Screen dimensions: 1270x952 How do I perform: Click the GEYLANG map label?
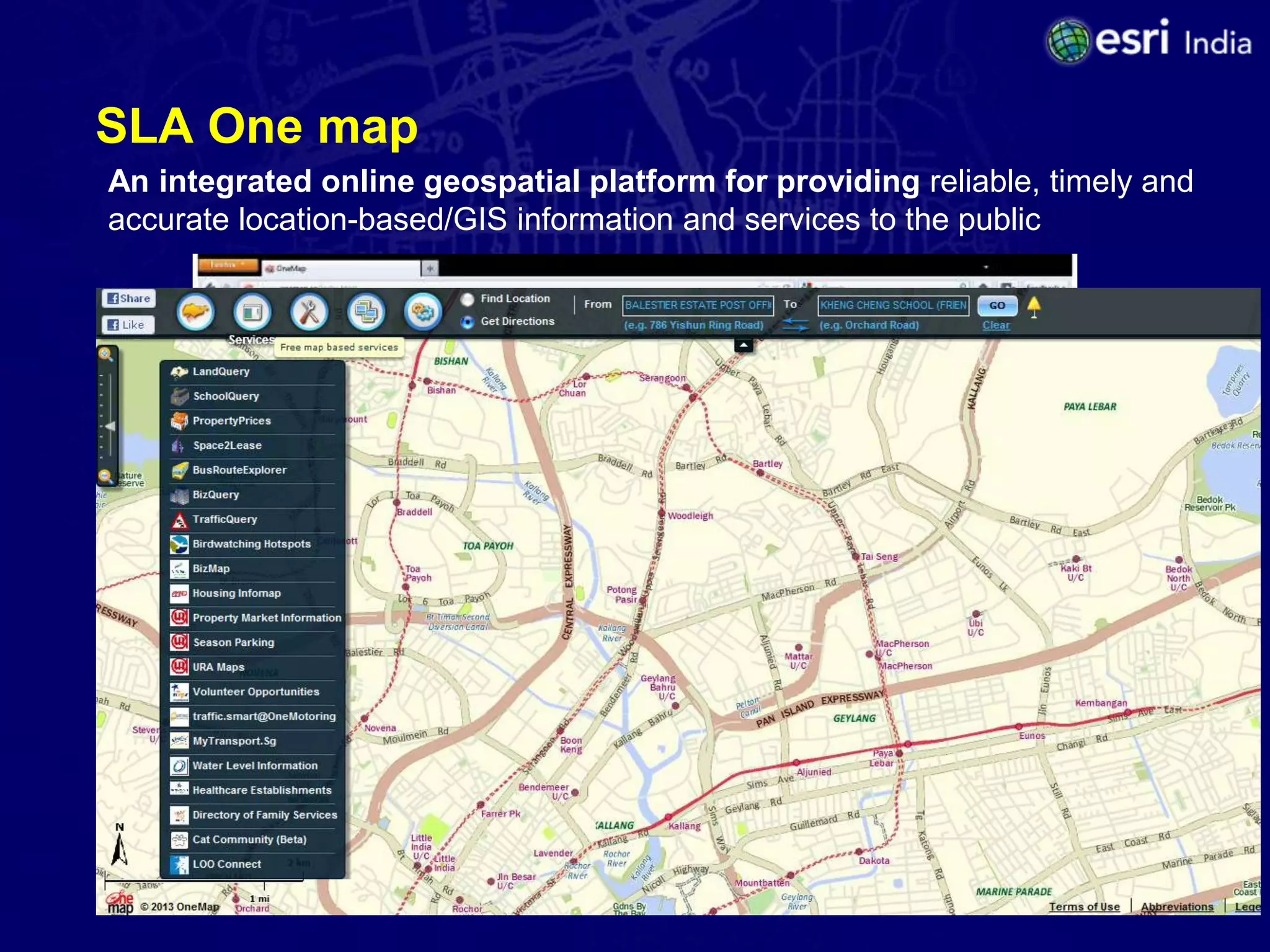pyautogui.click(x=855, y=718)
